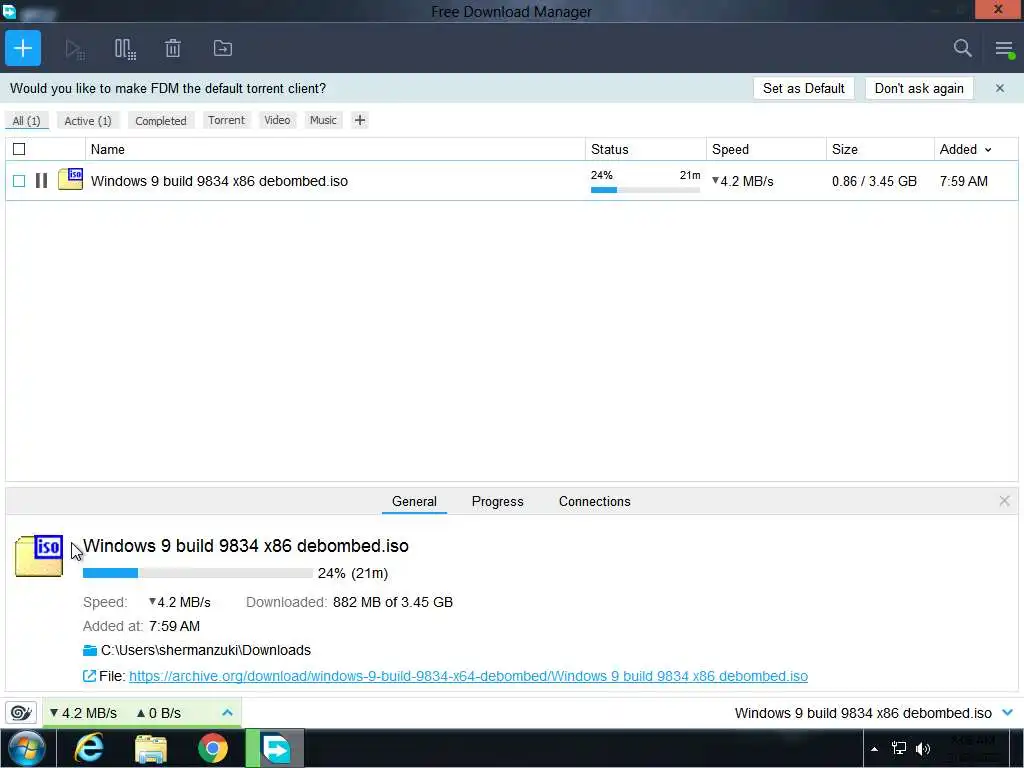Switch to the General details tab
The height and width of the screenshot is (768, 1024).
414,501
